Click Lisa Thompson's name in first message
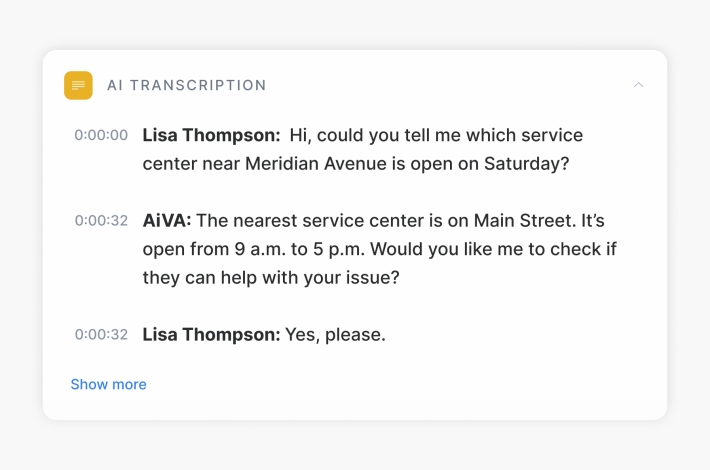The image size is (710, 470). point(211,135)
